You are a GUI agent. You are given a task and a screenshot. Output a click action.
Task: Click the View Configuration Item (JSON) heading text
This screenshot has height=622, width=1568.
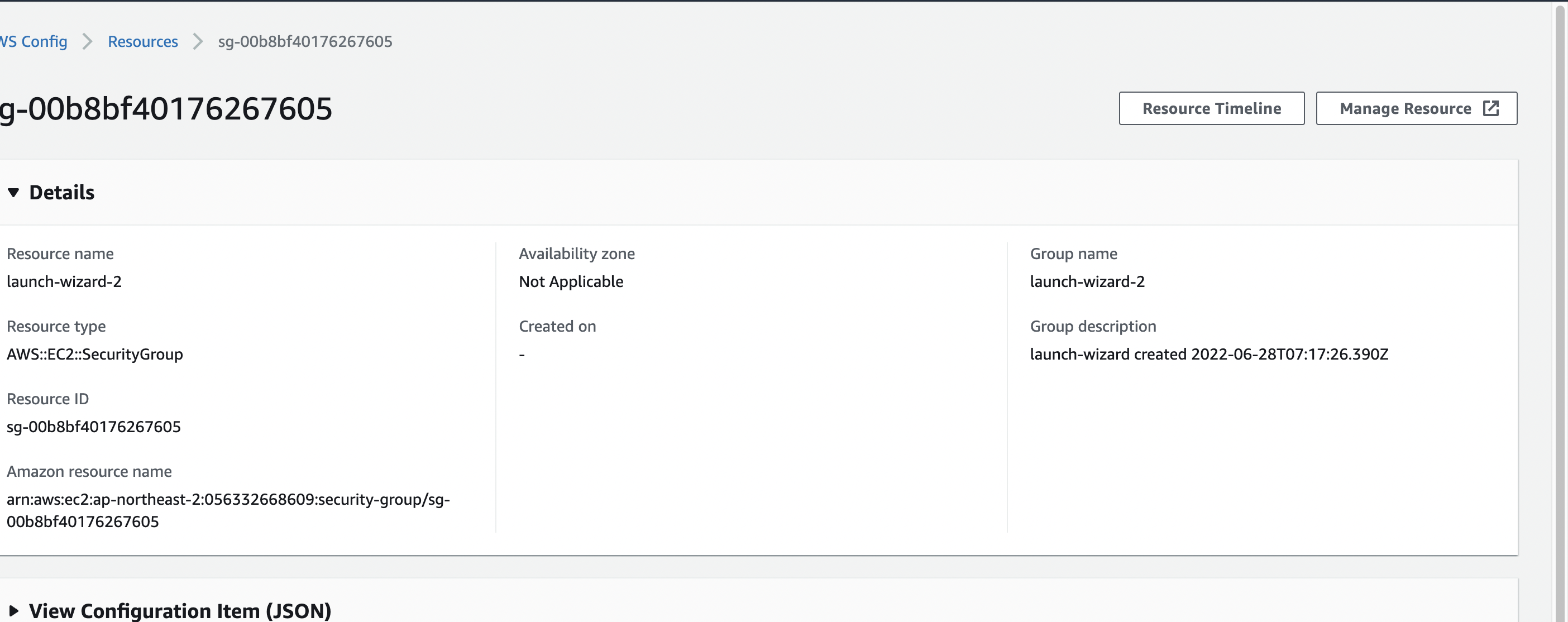(180, 610)
